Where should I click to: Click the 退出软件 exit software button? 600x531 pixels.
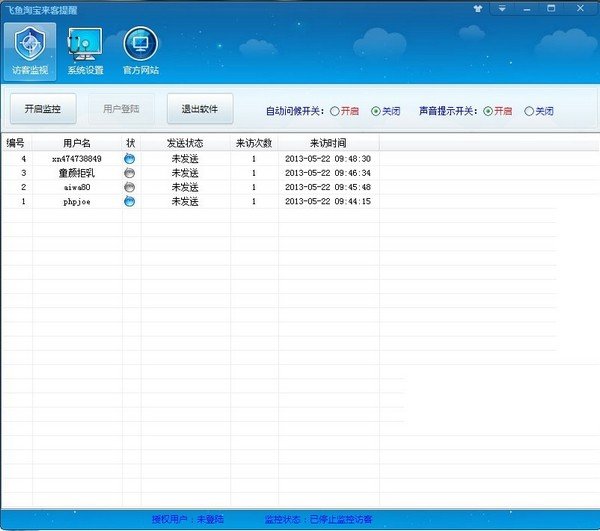coord(200,109)
